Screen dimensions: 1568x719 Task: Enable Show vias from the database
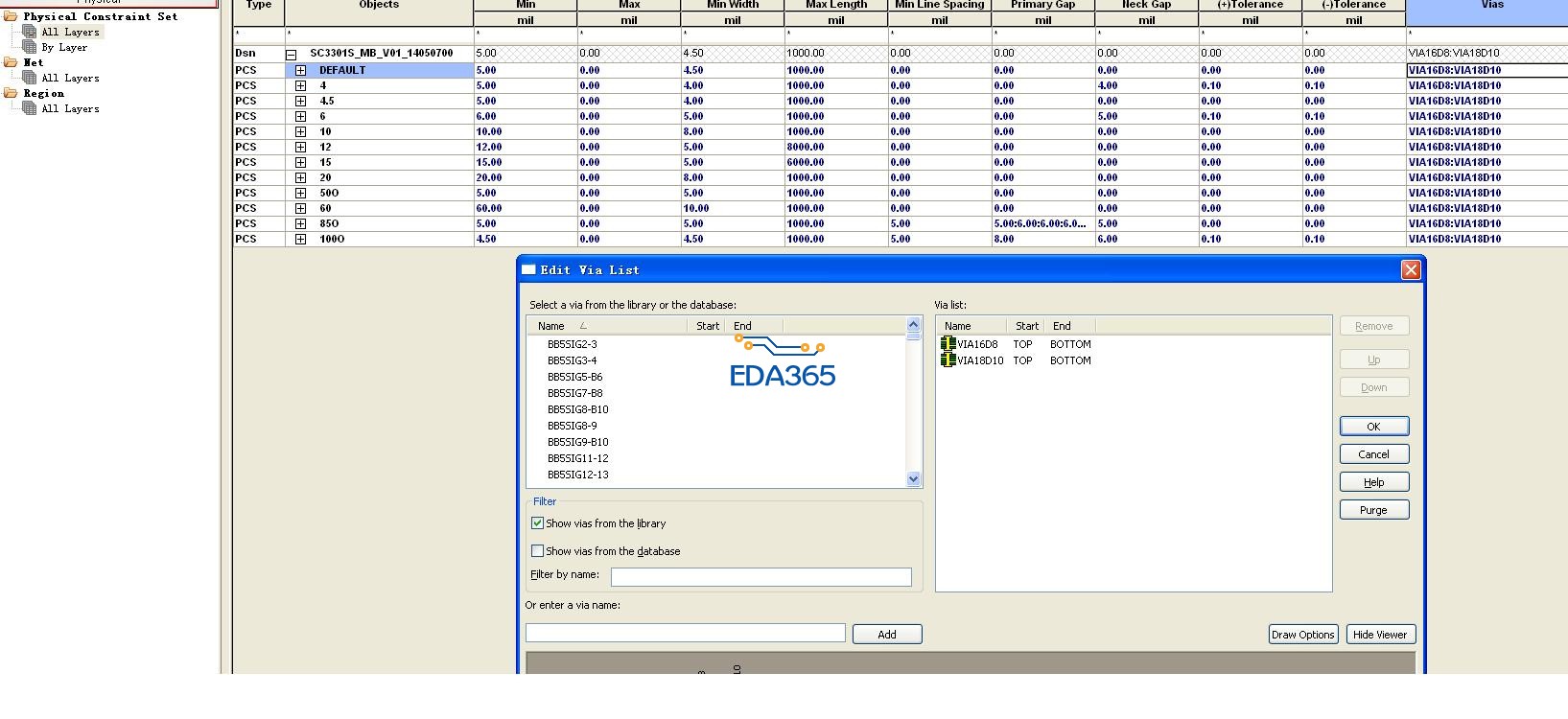[537, 551]
